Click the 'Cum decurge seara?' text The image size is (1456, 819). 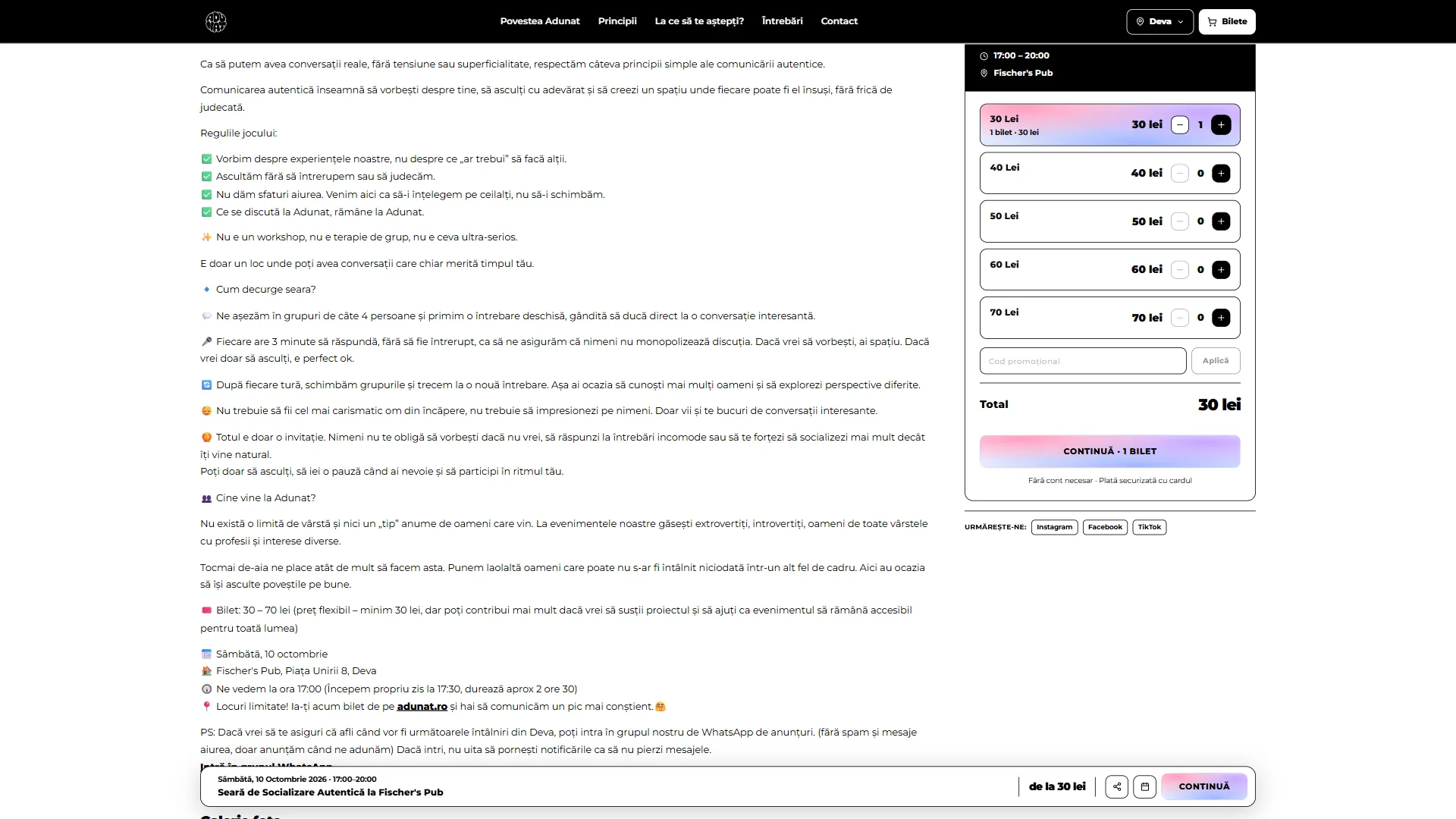click(x=265, y=290)
